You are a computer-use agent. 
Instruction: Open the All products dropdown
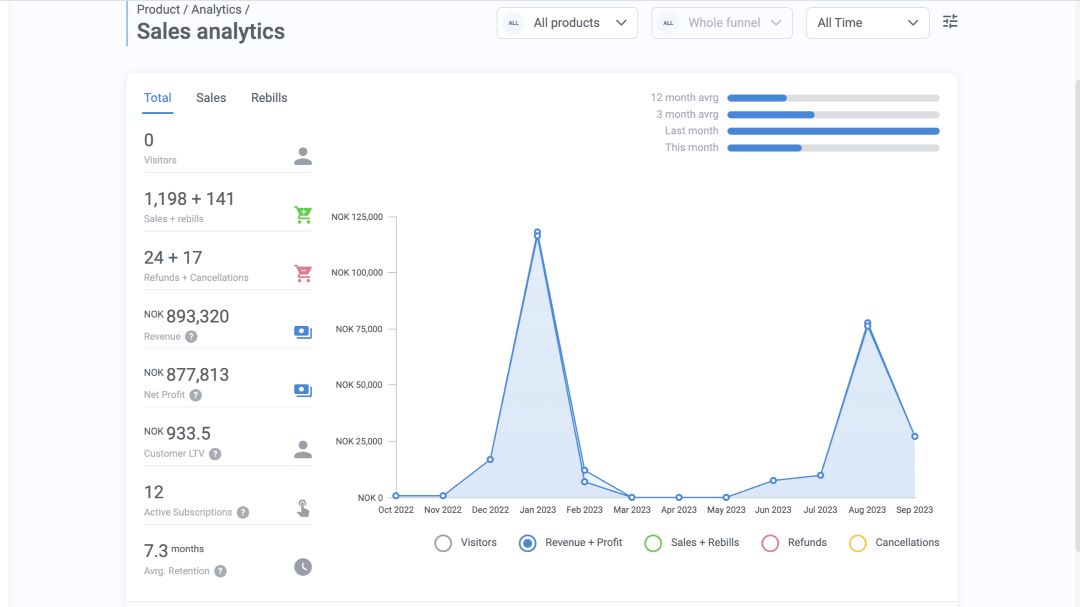pyautogui.click(x=567, y=23)
